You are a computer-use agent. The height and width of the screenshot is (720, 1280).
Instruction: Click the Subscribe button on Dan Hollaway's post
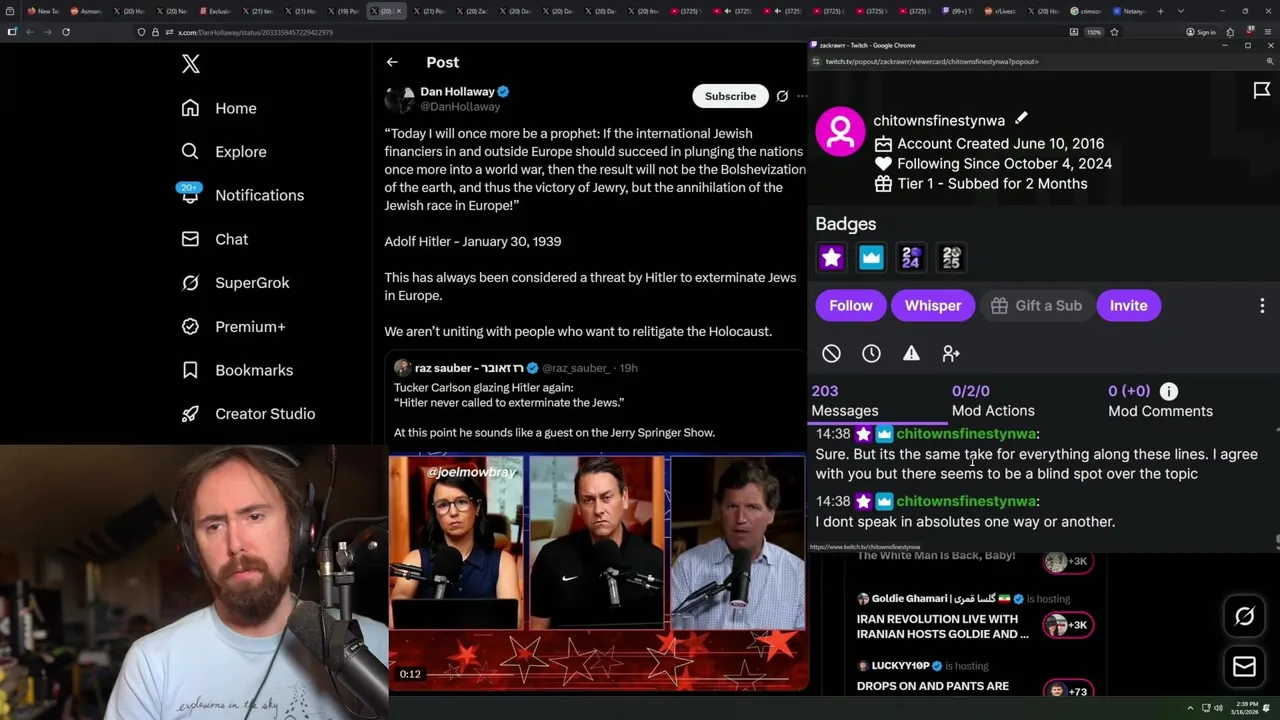(x=730, y=96)
